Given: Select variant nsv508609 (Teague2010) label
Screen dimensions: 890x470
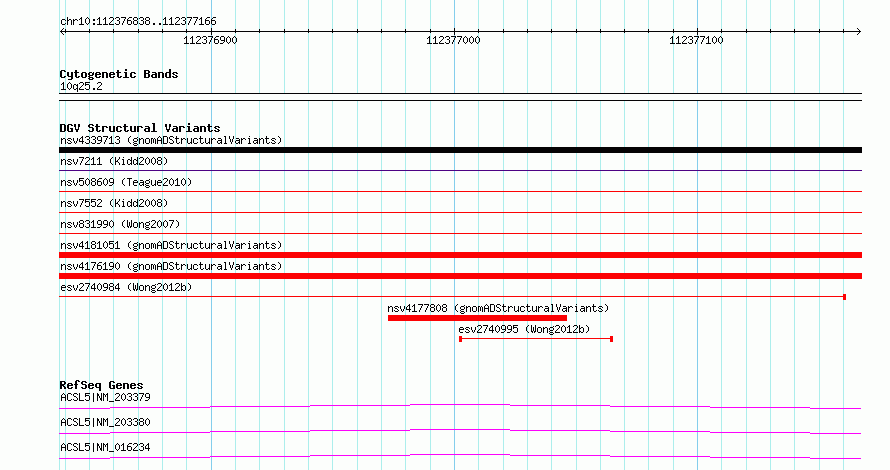Looking at the screenshot, I should point(126,182).
